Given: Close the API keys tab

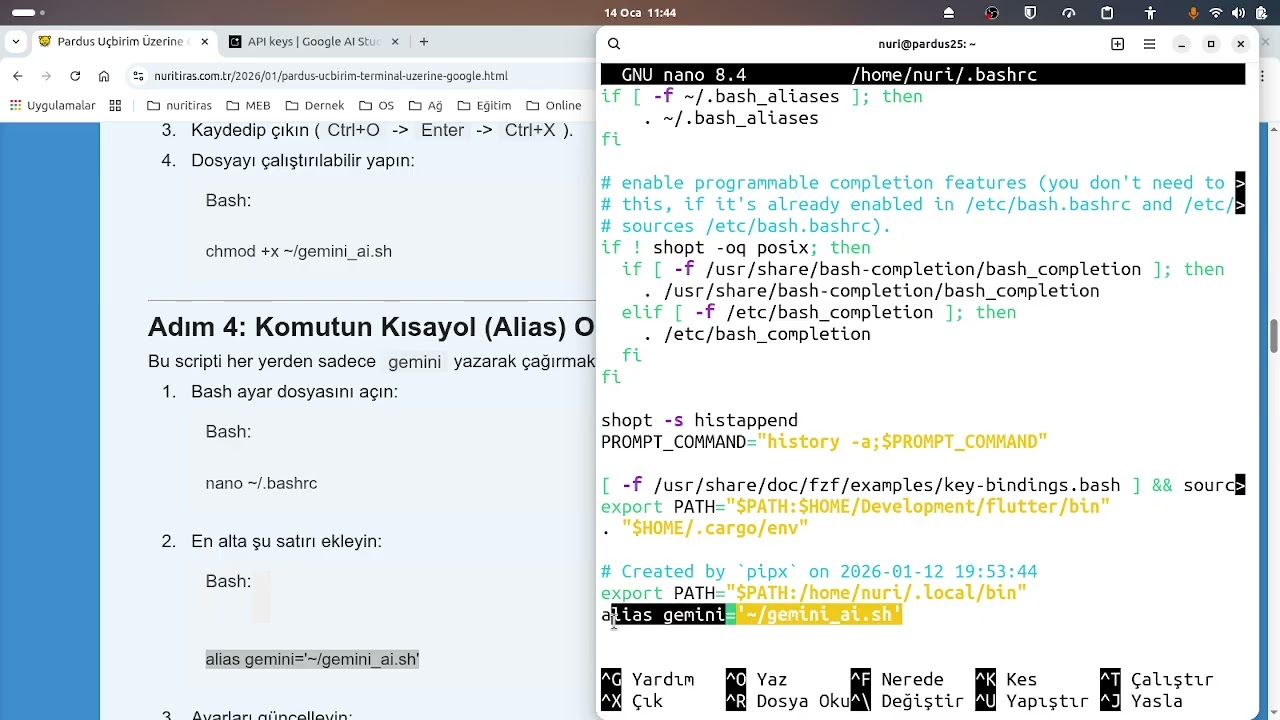Looking at the screenshot, I should tap(395, 42).
